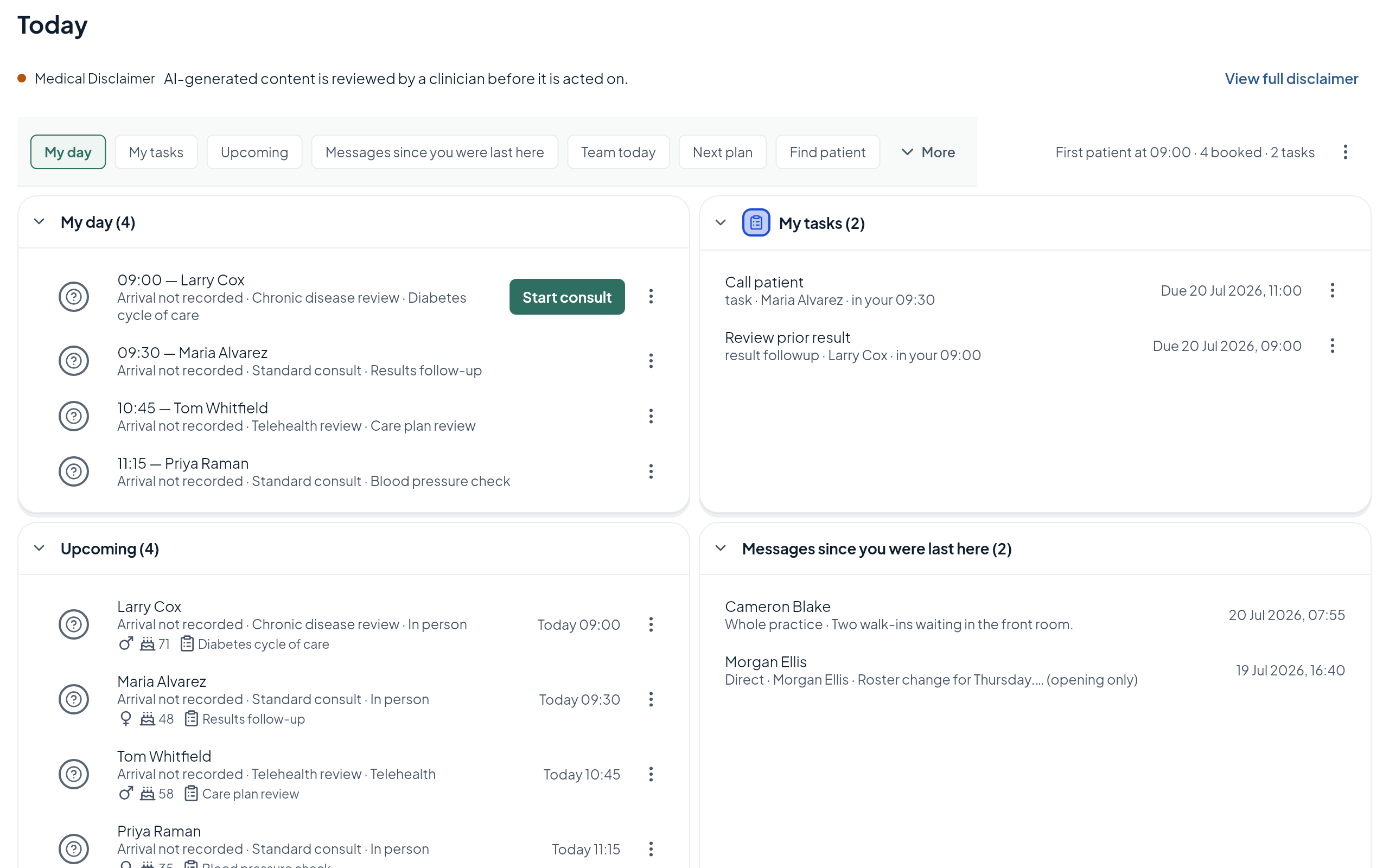Screen dimensions: 1389x868
Task: Start consult for Larry Cox
Action: pos(566,297)
